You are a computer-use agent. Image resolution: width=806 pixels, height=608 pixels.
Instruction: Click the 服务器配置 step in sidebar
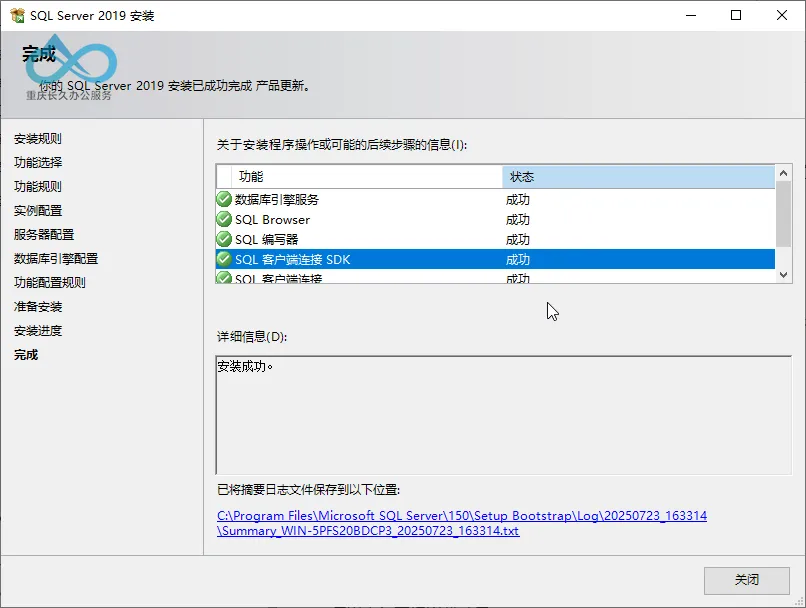coord(44,234)
